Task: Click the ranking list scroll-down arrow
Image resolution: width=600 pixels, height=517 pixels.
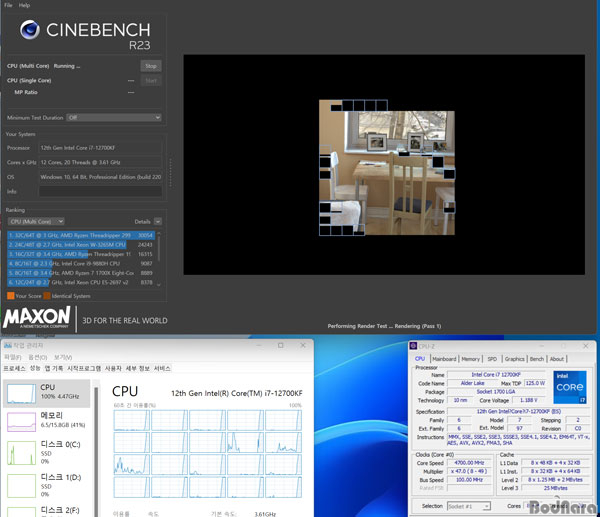Action: click(x=159, y=284)
